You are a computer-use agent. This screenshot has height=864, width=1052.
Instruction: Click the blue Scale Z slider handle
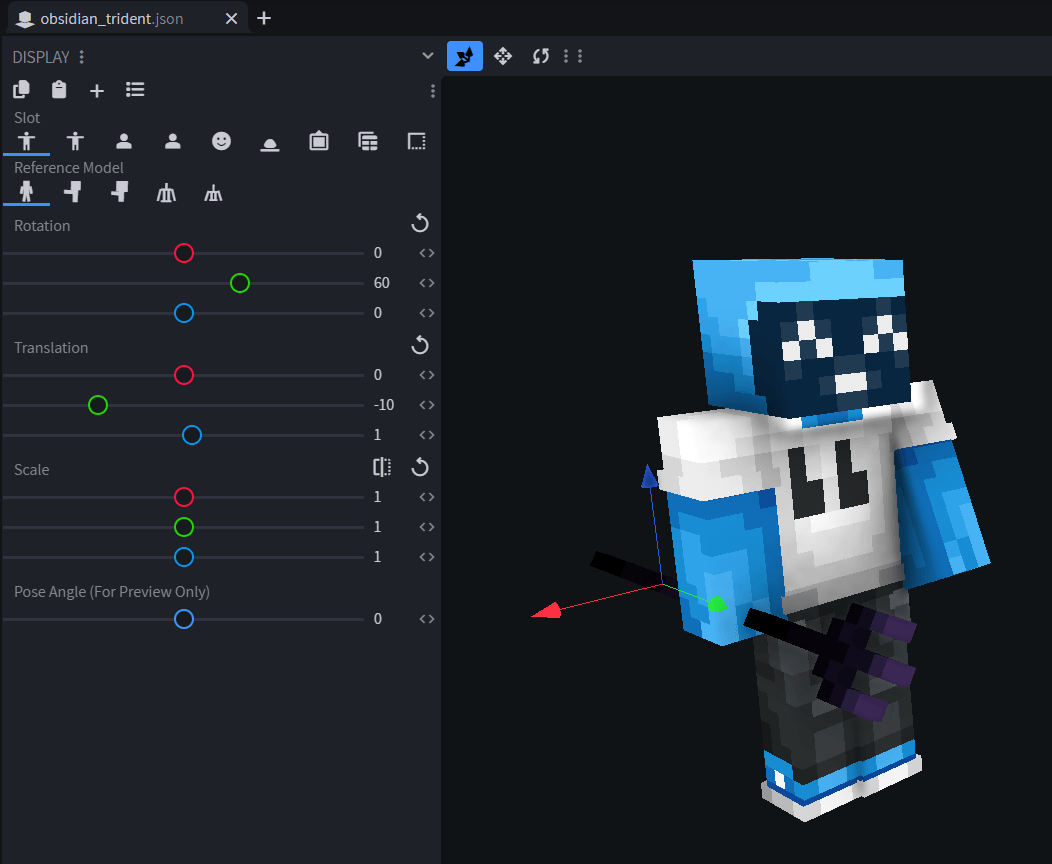coord(184,557)
